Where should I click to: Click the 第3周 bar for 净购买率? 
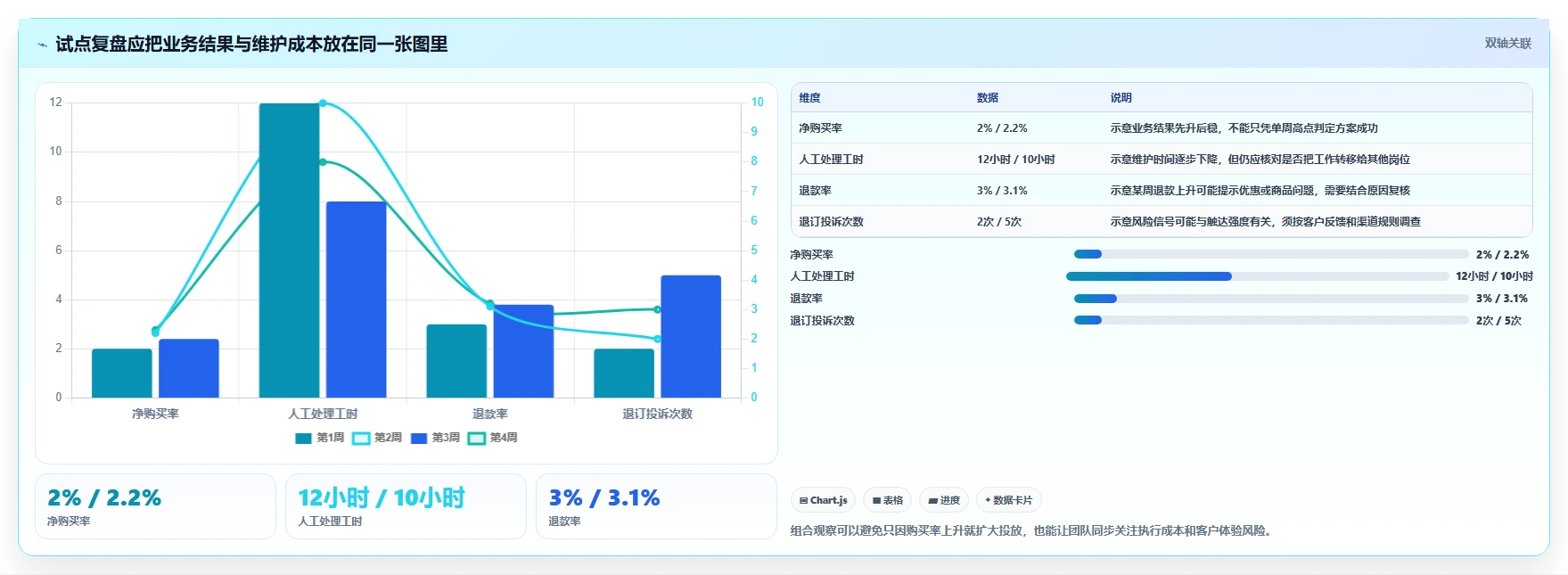[188, 368]
